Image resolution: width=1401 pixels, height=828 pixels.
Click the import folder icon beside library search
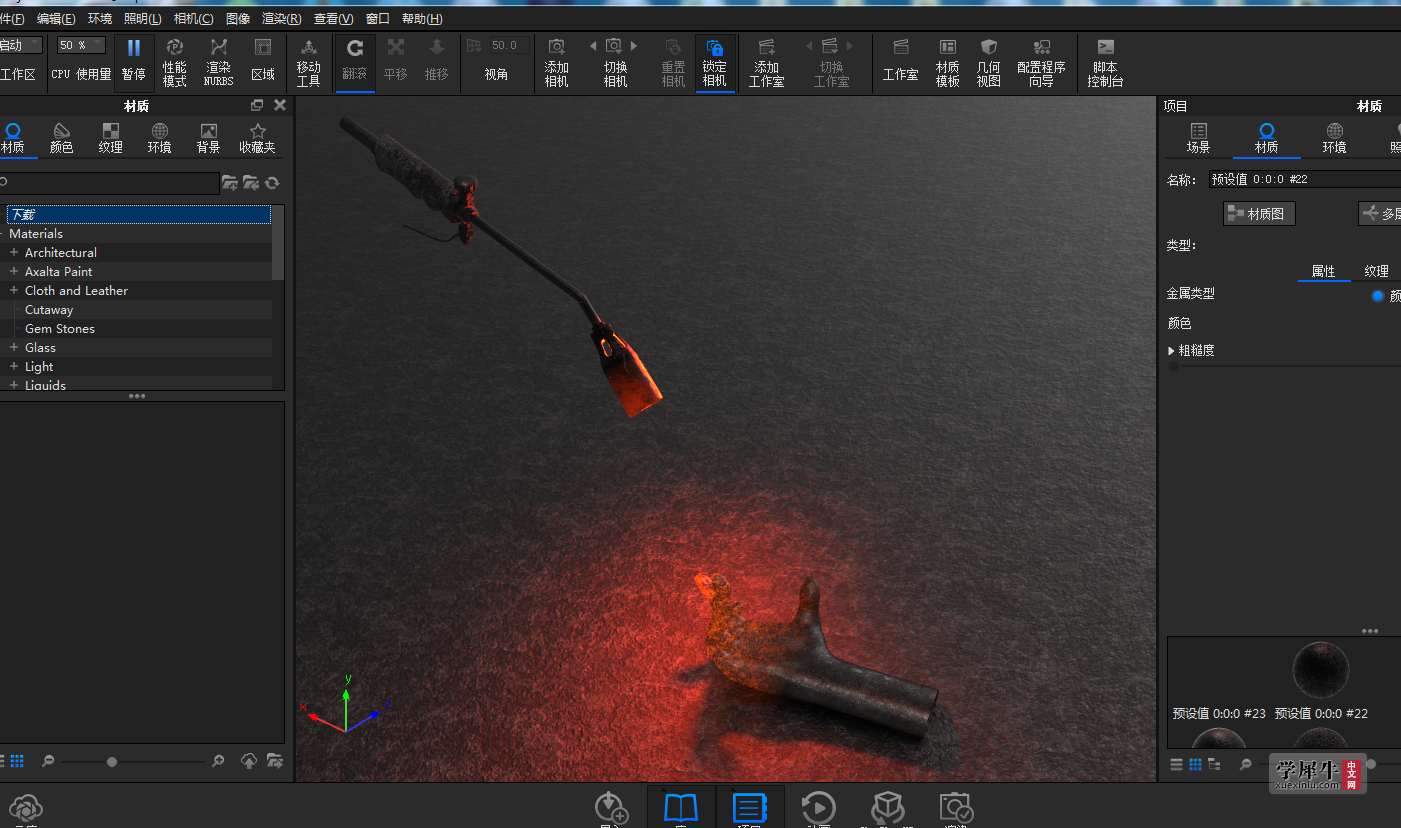click(251, 182)
